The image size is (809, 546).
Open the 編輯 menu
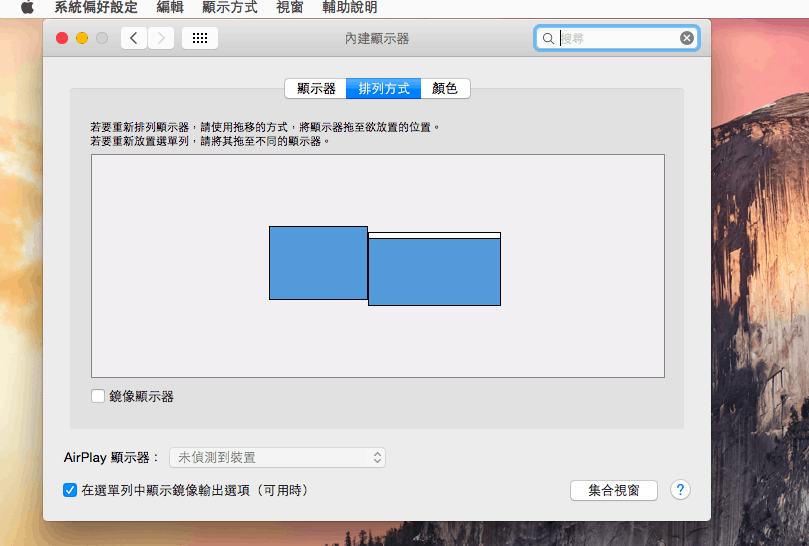(x=170, y=7)
